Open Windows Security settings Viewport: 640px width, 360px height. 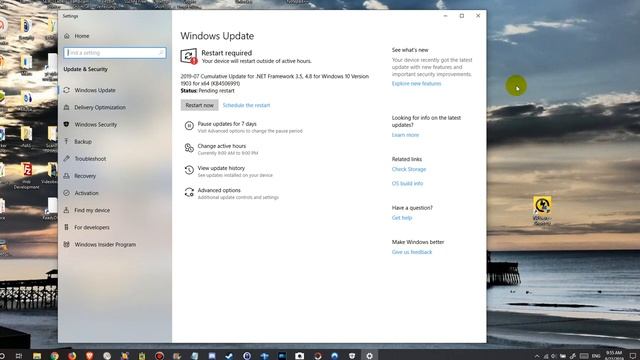pos(96,124)
